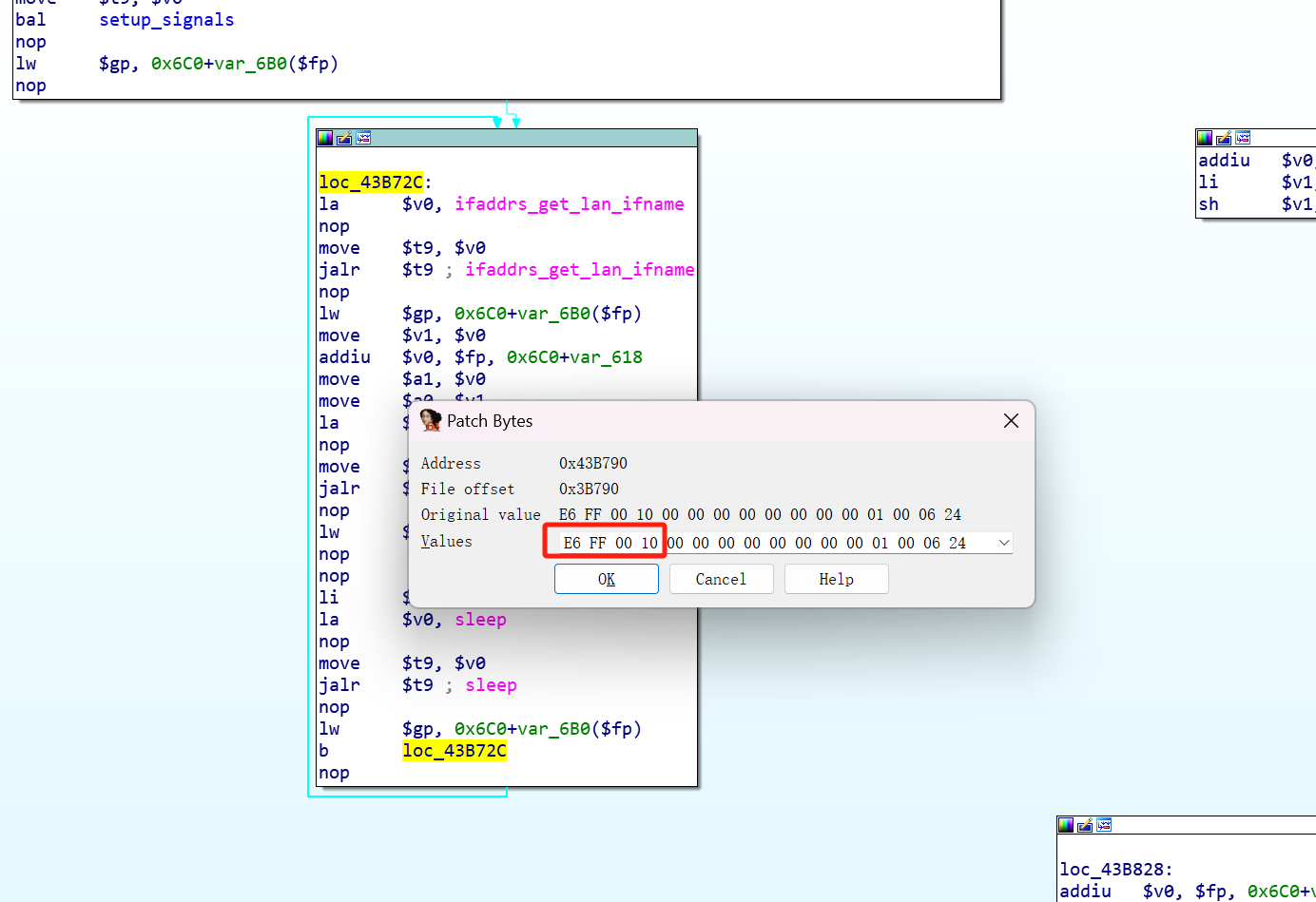
Task: Click the Address value 0x43B790
Action: (x=593, y=463)
